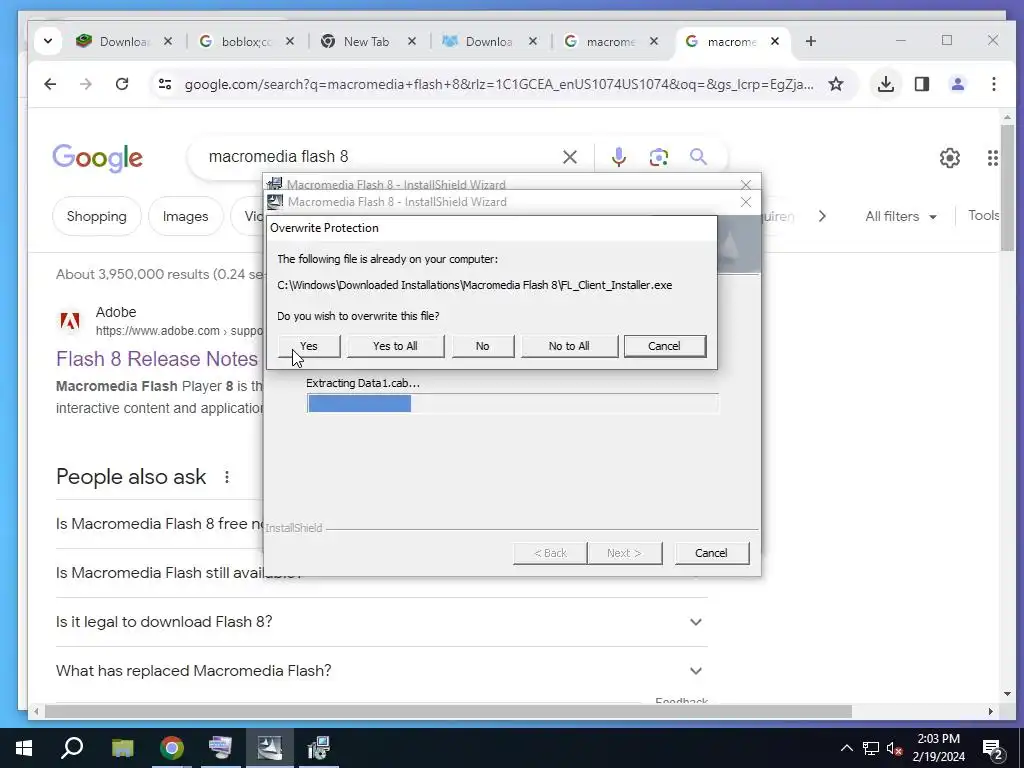1024x768 pixels.
Task: Click the Adobe site favicon
Action: coord(70,321)
